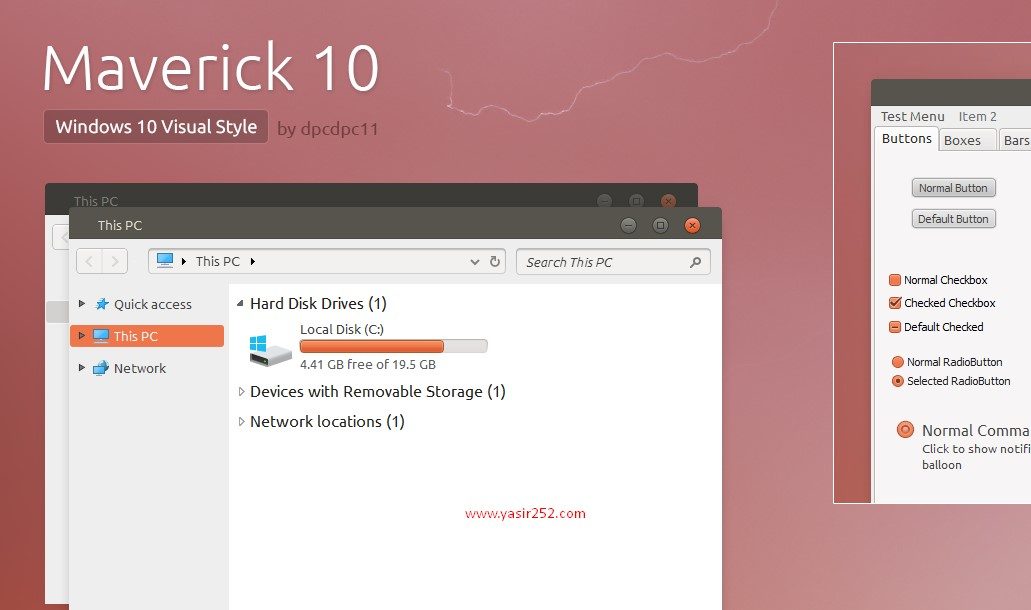Expand the Network tree node arrow
This screenshot has height=610, width=1031.
click(82, 367)
